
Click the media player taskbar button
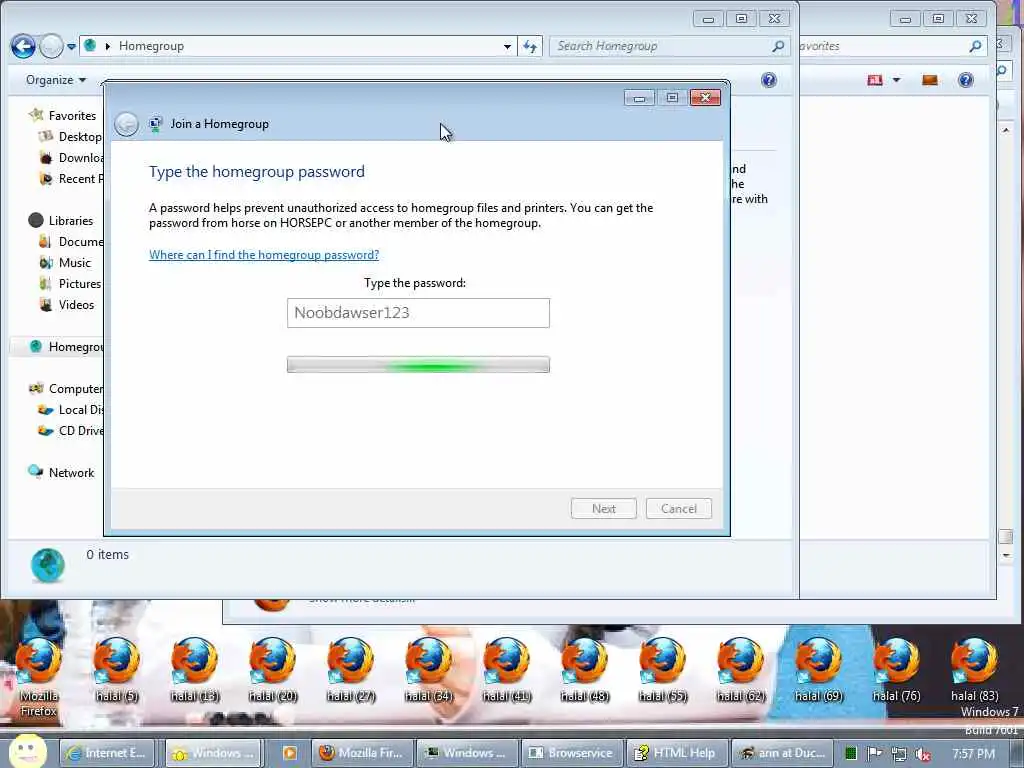[x=289, y=753]
